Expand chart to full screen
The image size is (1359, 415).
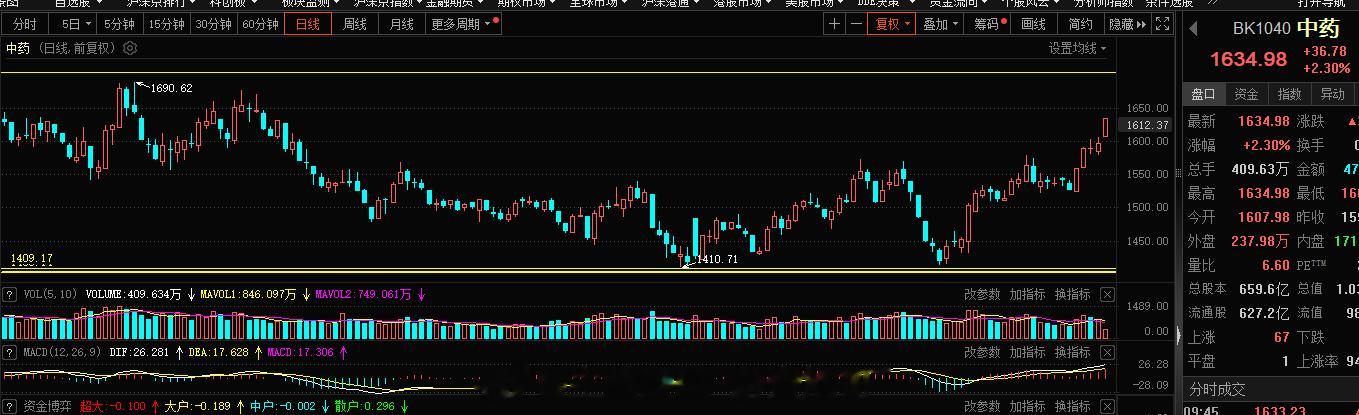1160,24
